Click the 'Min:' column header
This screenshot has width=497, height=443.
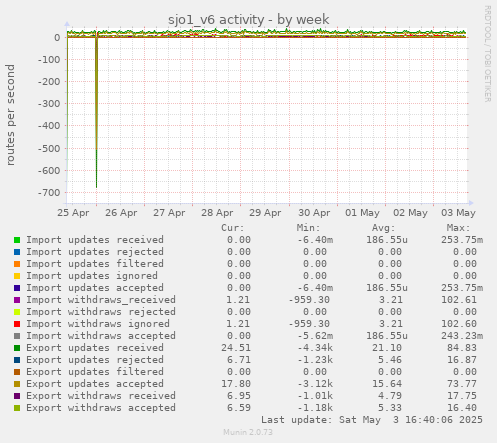(308, 228)
